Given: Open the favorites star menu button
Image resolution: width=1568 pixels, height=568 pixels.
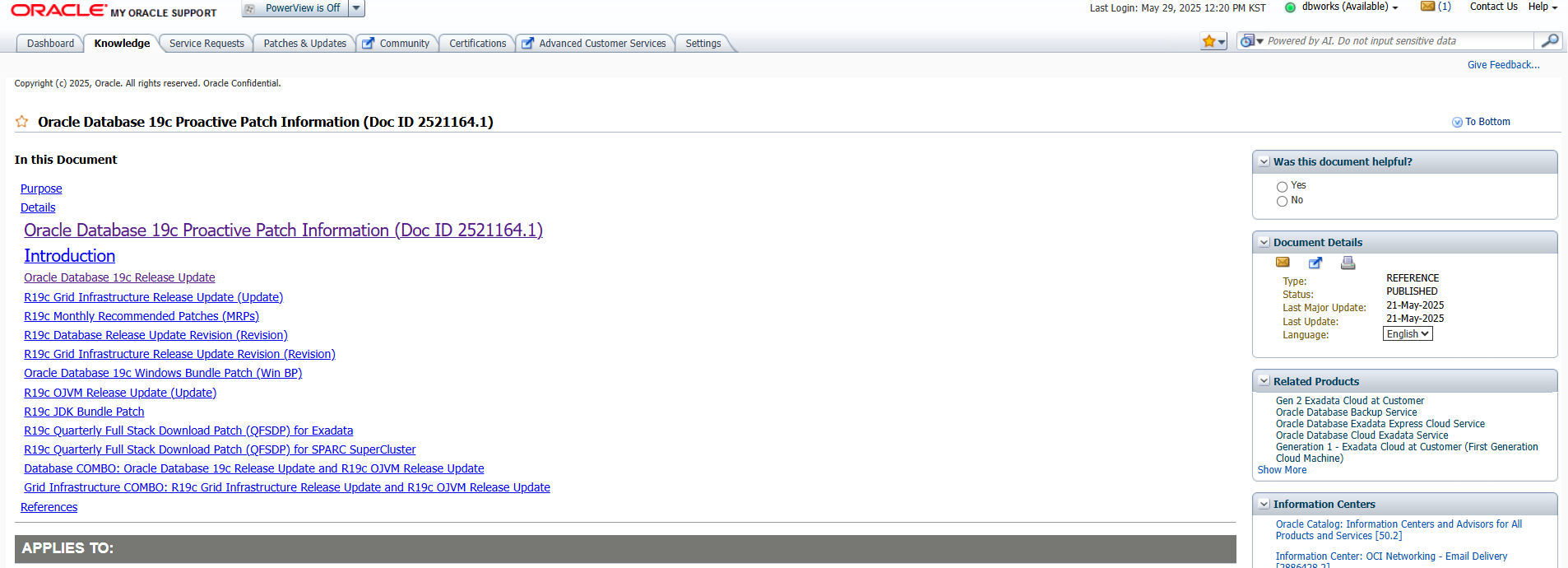Looking at the screenshot, I should (1213, 41).
